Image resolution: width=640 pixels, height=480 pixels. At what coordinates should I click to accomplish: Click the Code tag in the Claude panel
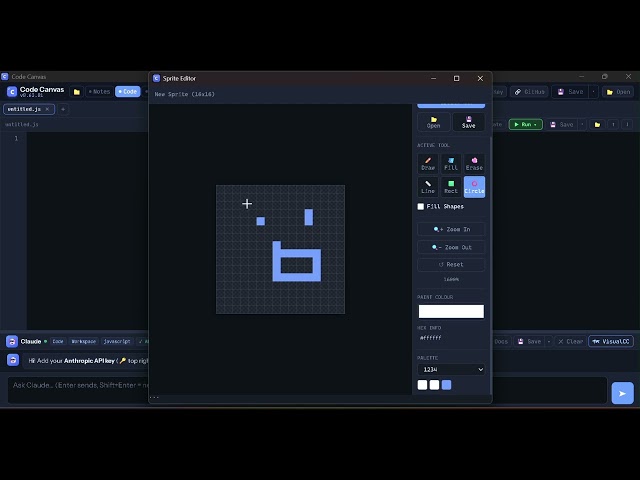(58, 341)
